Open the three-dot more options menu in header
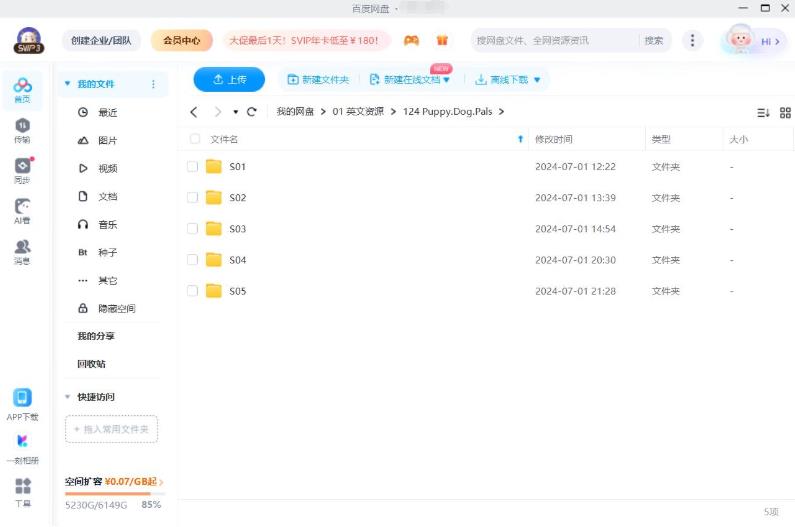The image size is (795, 527). [692, 40]
